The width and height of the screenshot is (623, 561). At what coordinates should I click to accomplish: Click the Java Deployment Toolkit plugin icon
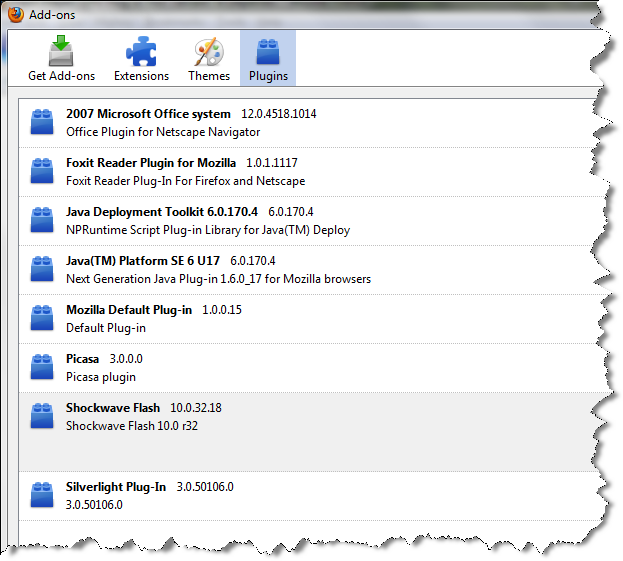pos(42,220)
